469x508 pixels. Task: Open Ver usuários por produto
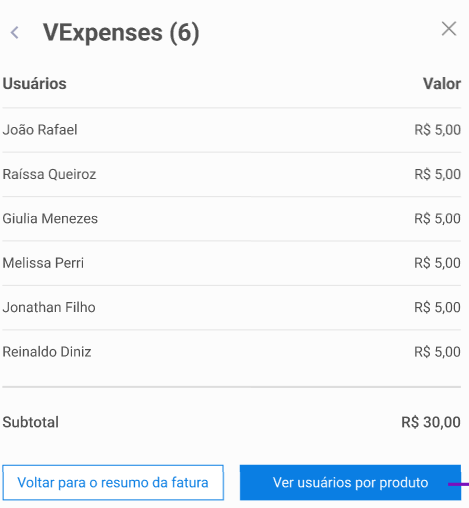coord(350,482)
